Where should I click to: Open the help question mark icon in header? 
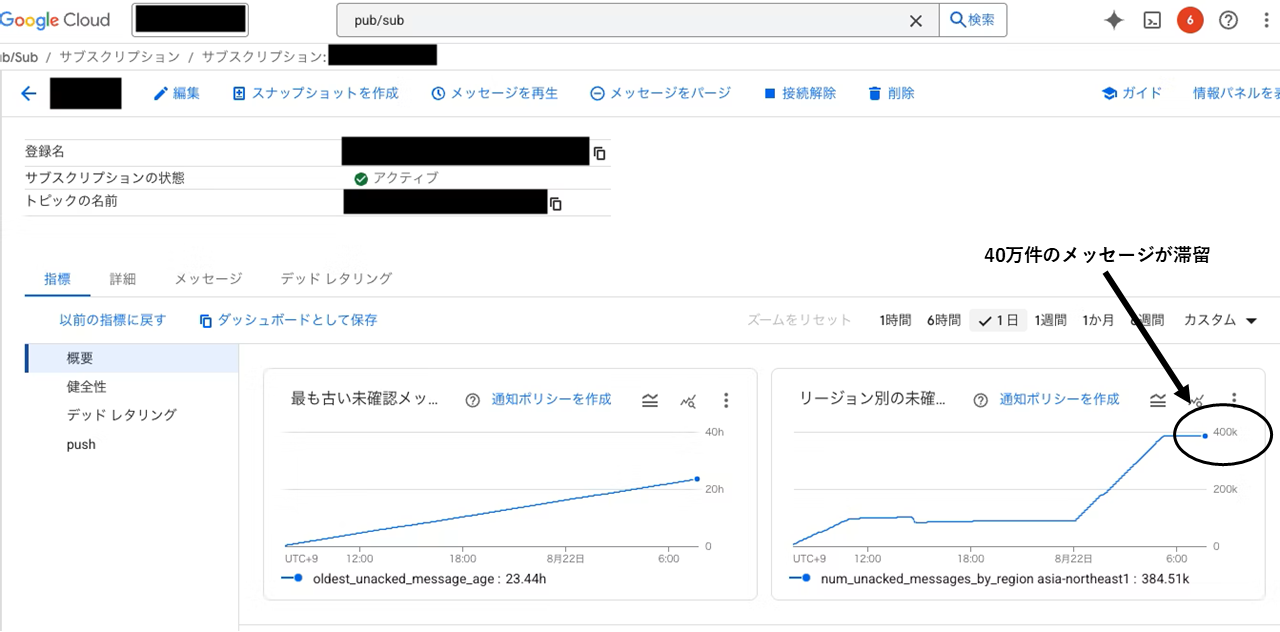coord(1228,20)
